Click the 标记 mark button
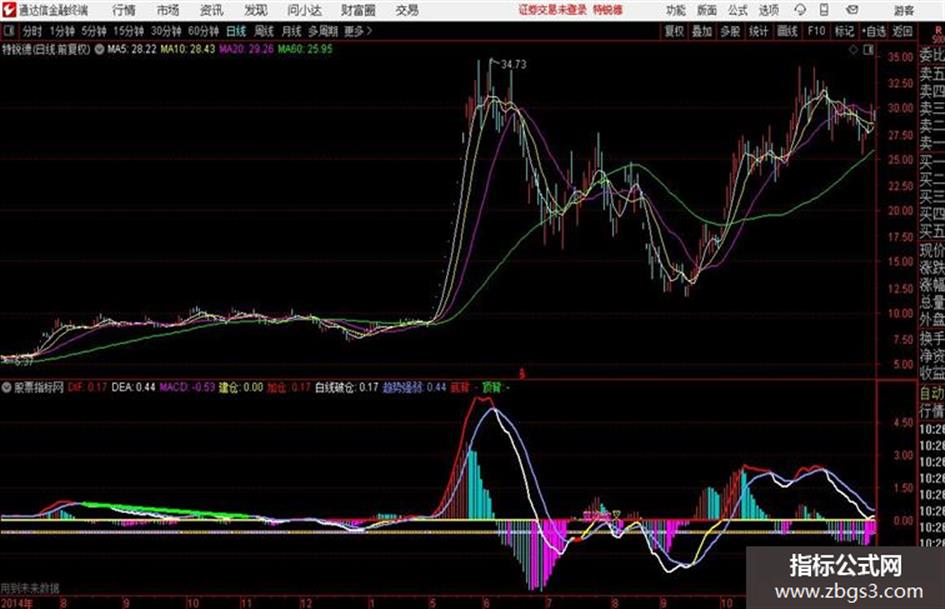This screenshot has width=945, height=609. coord(844,31)
